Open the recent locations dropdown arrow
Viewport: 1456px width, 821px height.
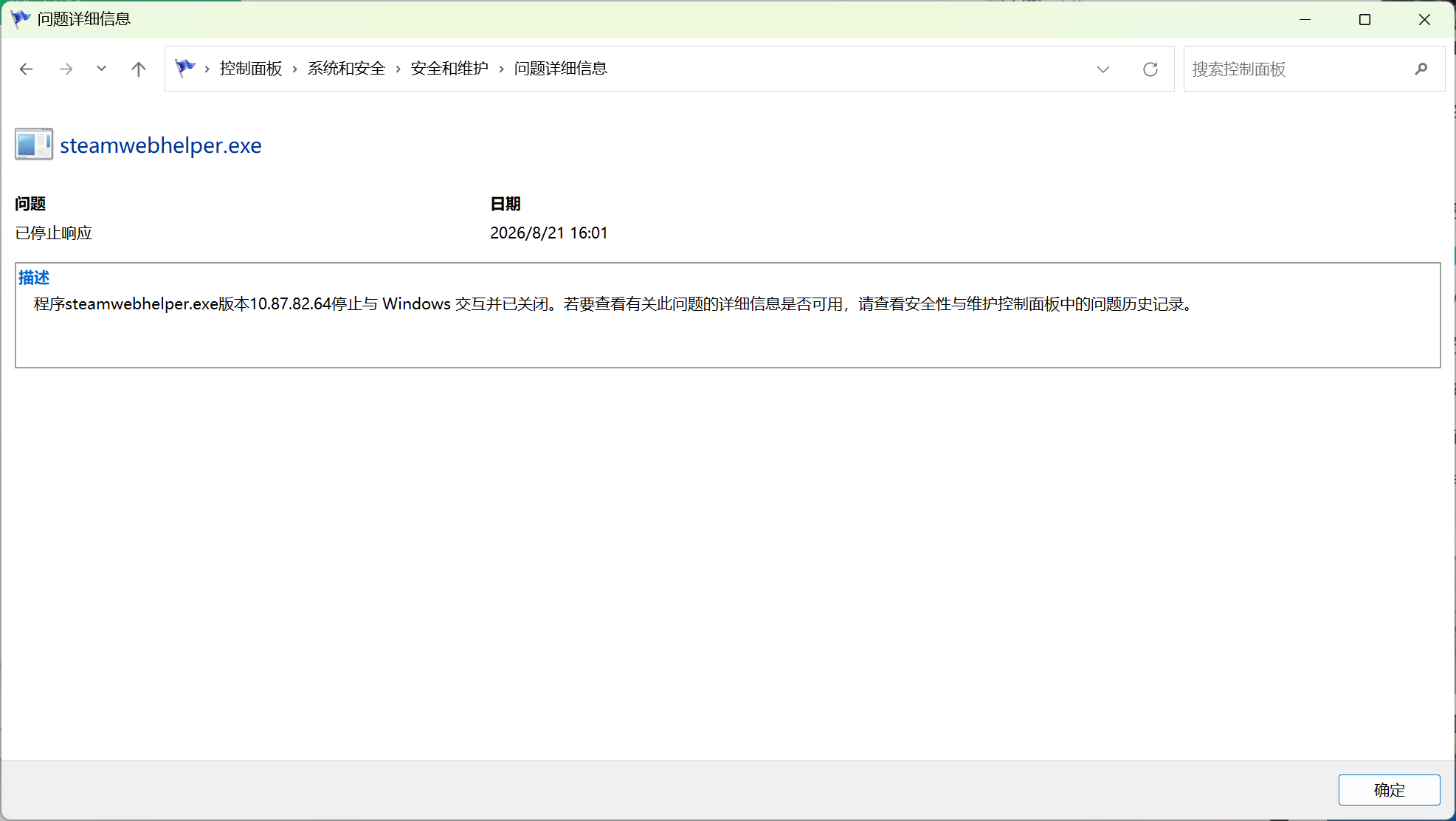pos(101,69)
